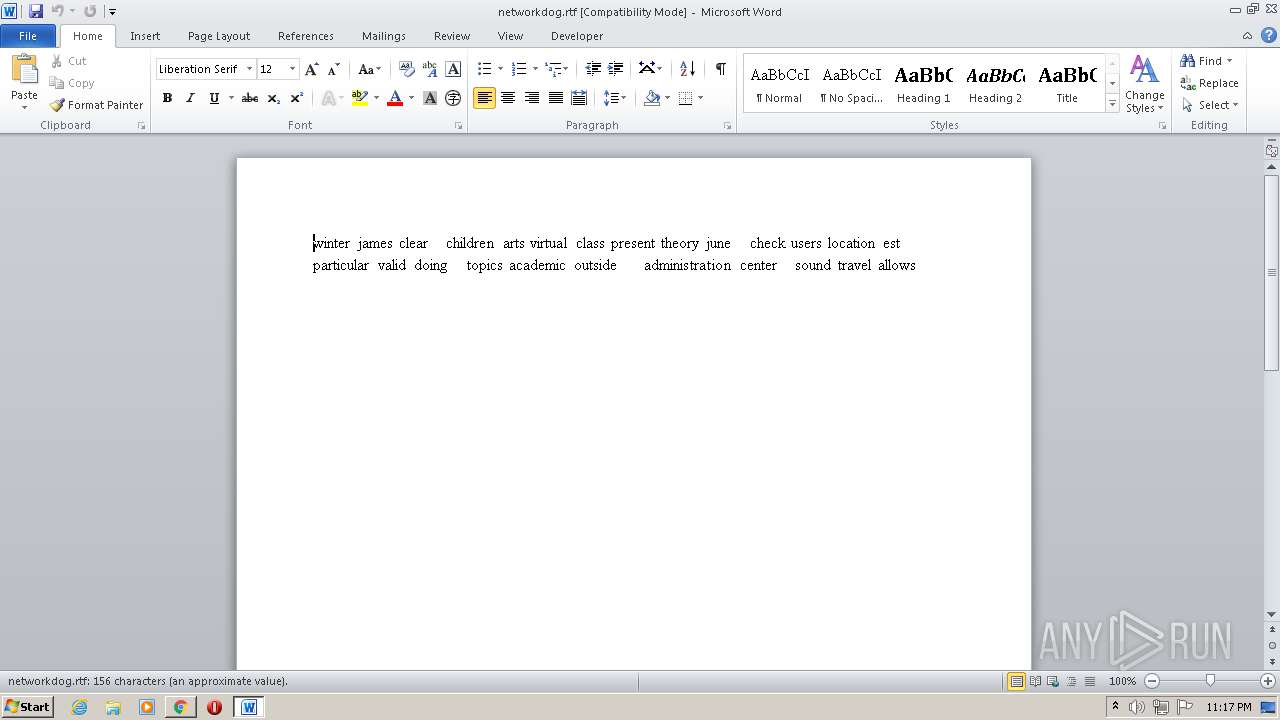Click the Paste clipboard icon

pos(24,72)
